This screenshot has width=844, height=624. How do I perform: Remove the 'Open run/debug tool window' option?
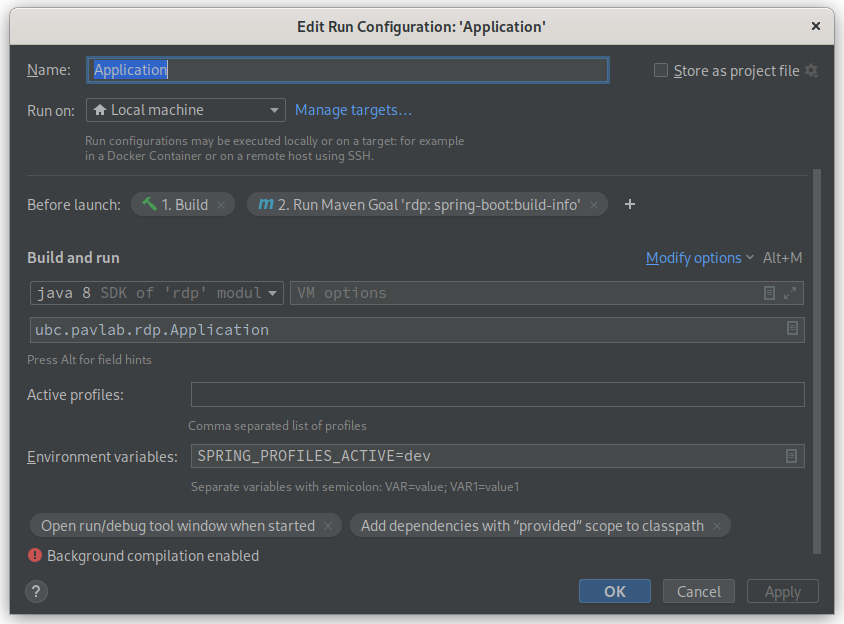(328, 525)
